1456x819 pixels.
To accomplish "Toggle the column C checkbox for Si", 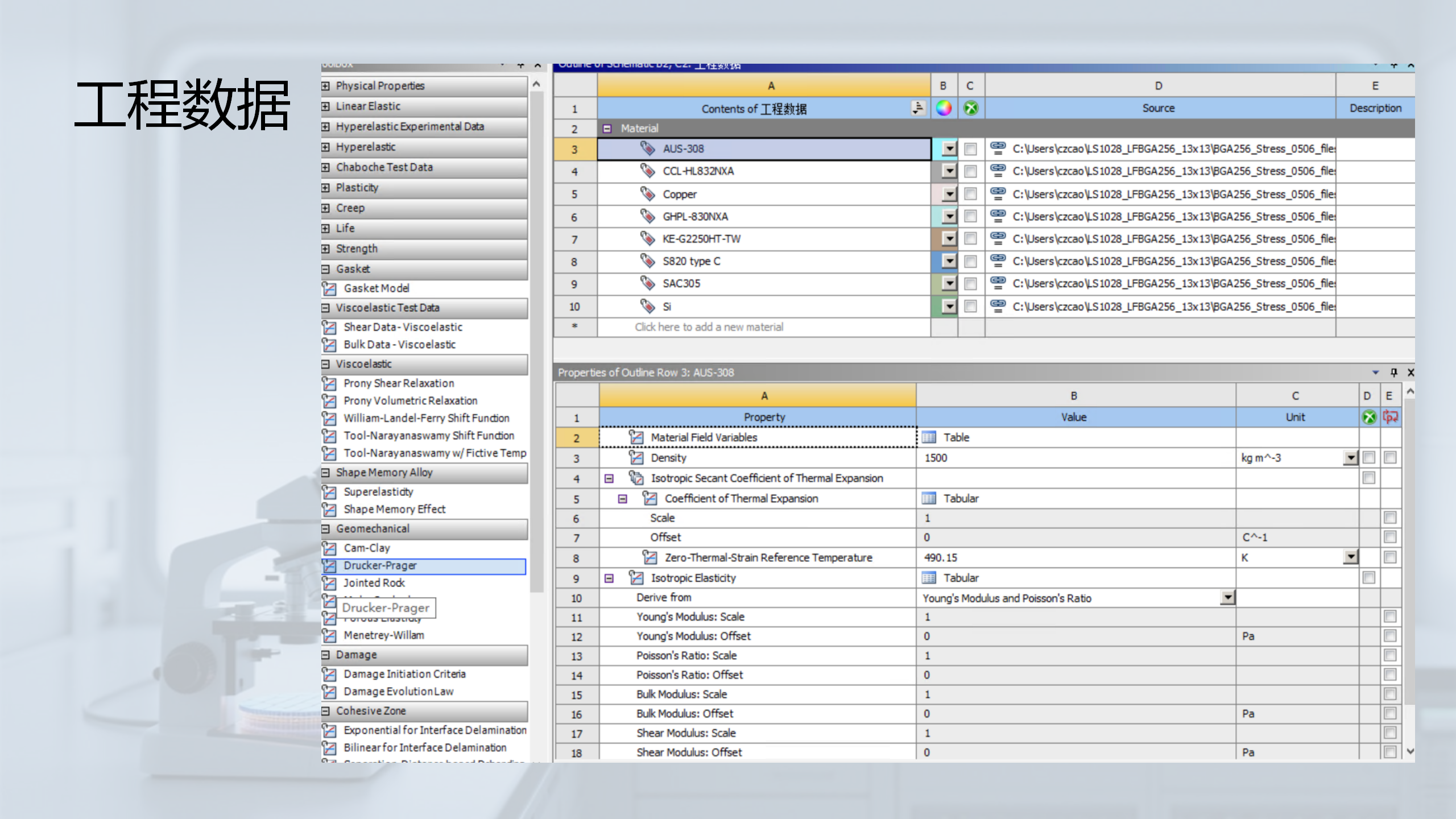I will click(x=971, y=307).
